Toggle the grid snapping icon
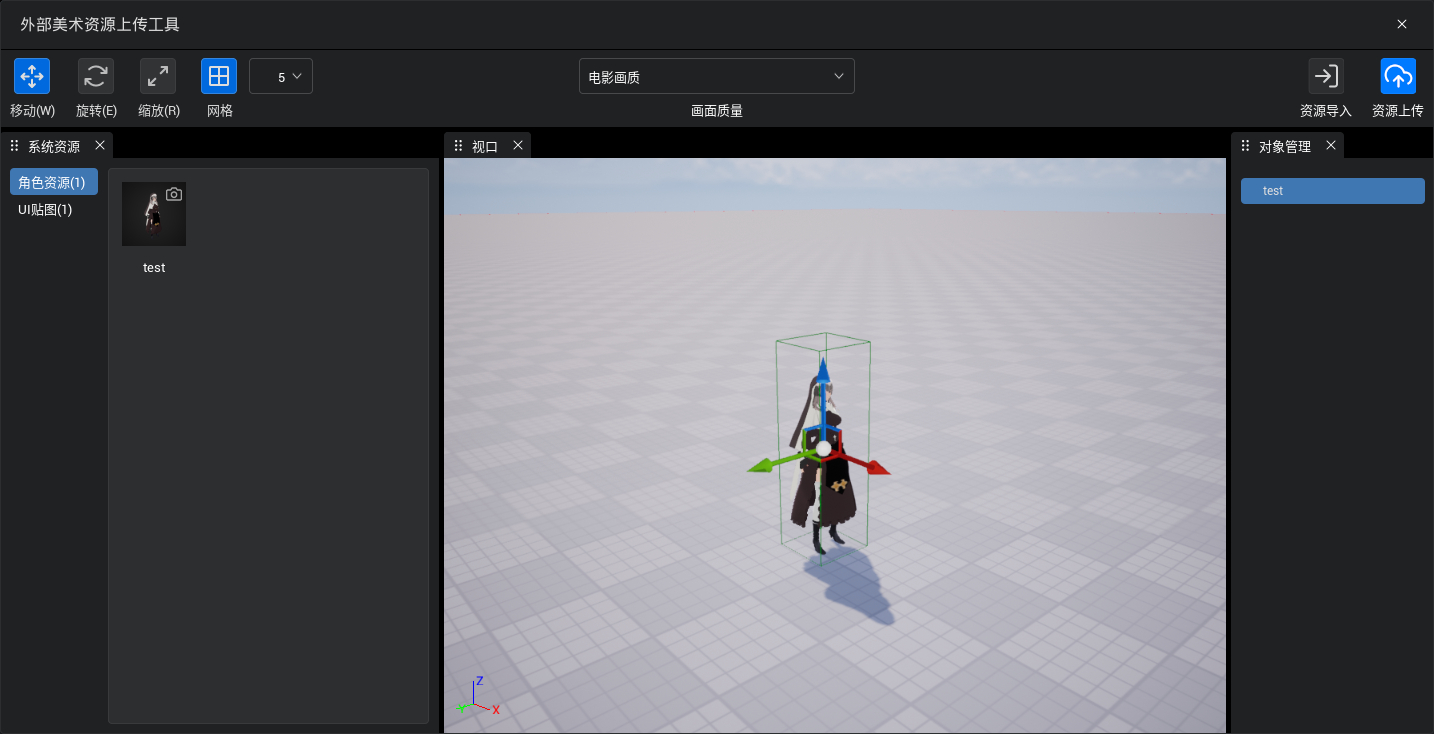The width and height of the screenshot is (1434, 734). (219, 76)
